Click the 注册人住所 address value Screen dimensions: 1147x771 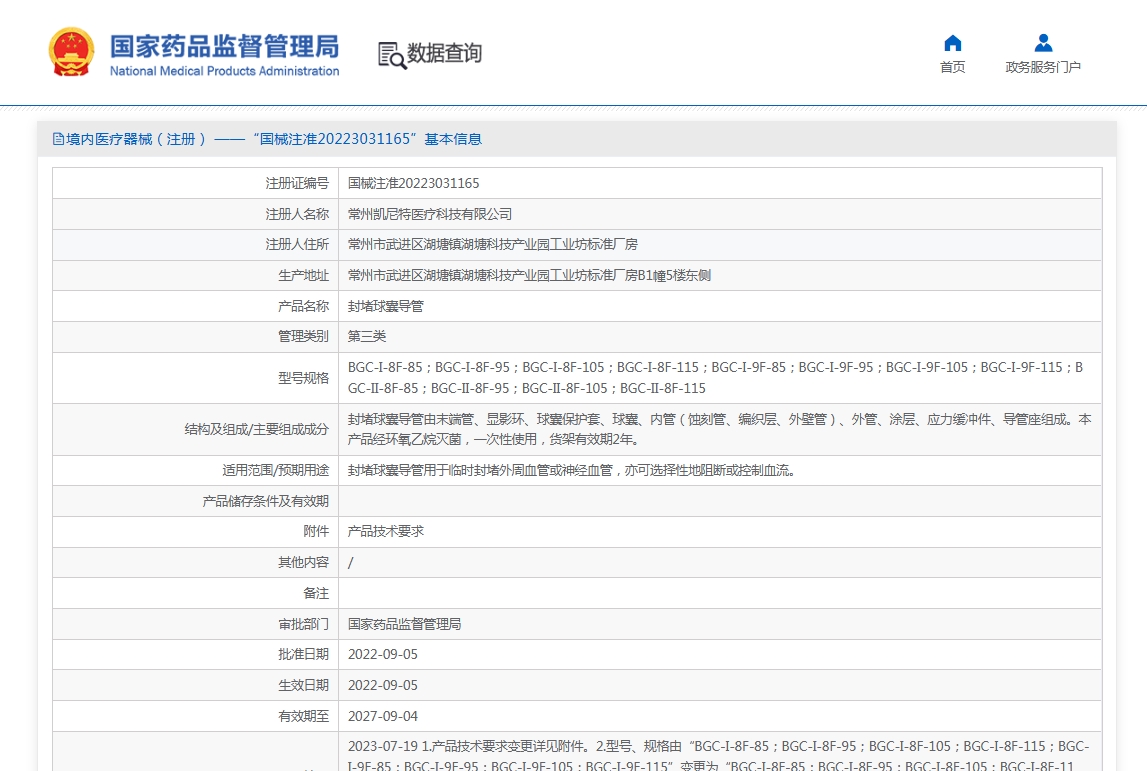pyautogui.click(x=492, y=244)
